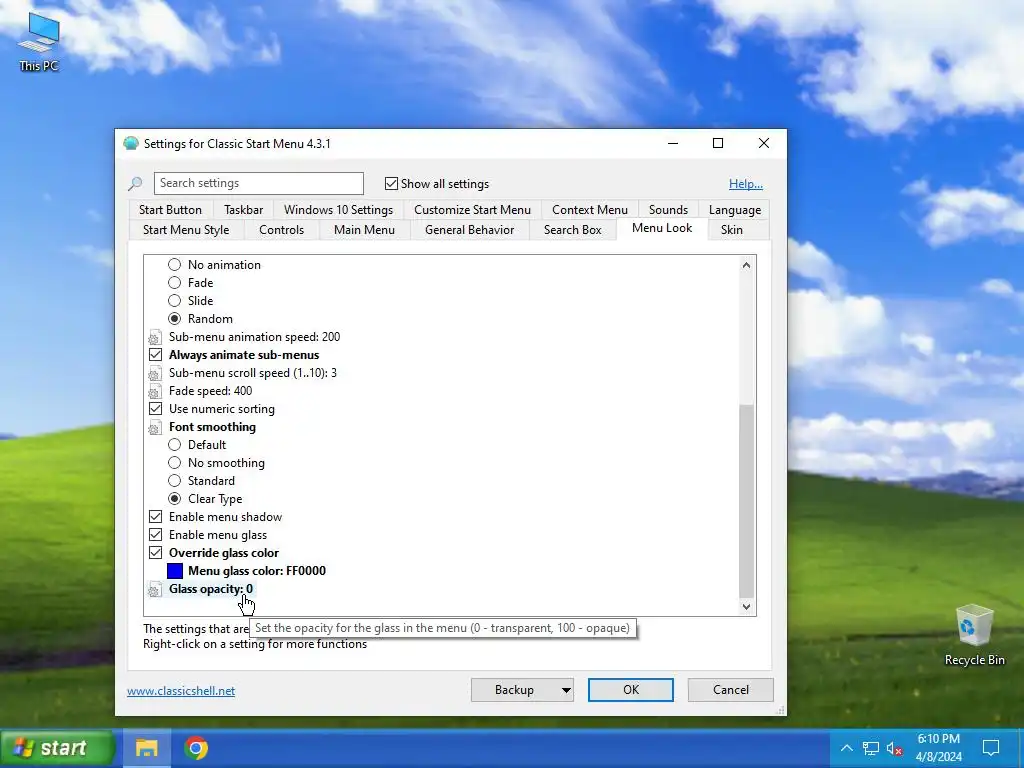Open the Recycle Bin desktop icon
This screenshot has height=768, width=1024.
point(974,635)
